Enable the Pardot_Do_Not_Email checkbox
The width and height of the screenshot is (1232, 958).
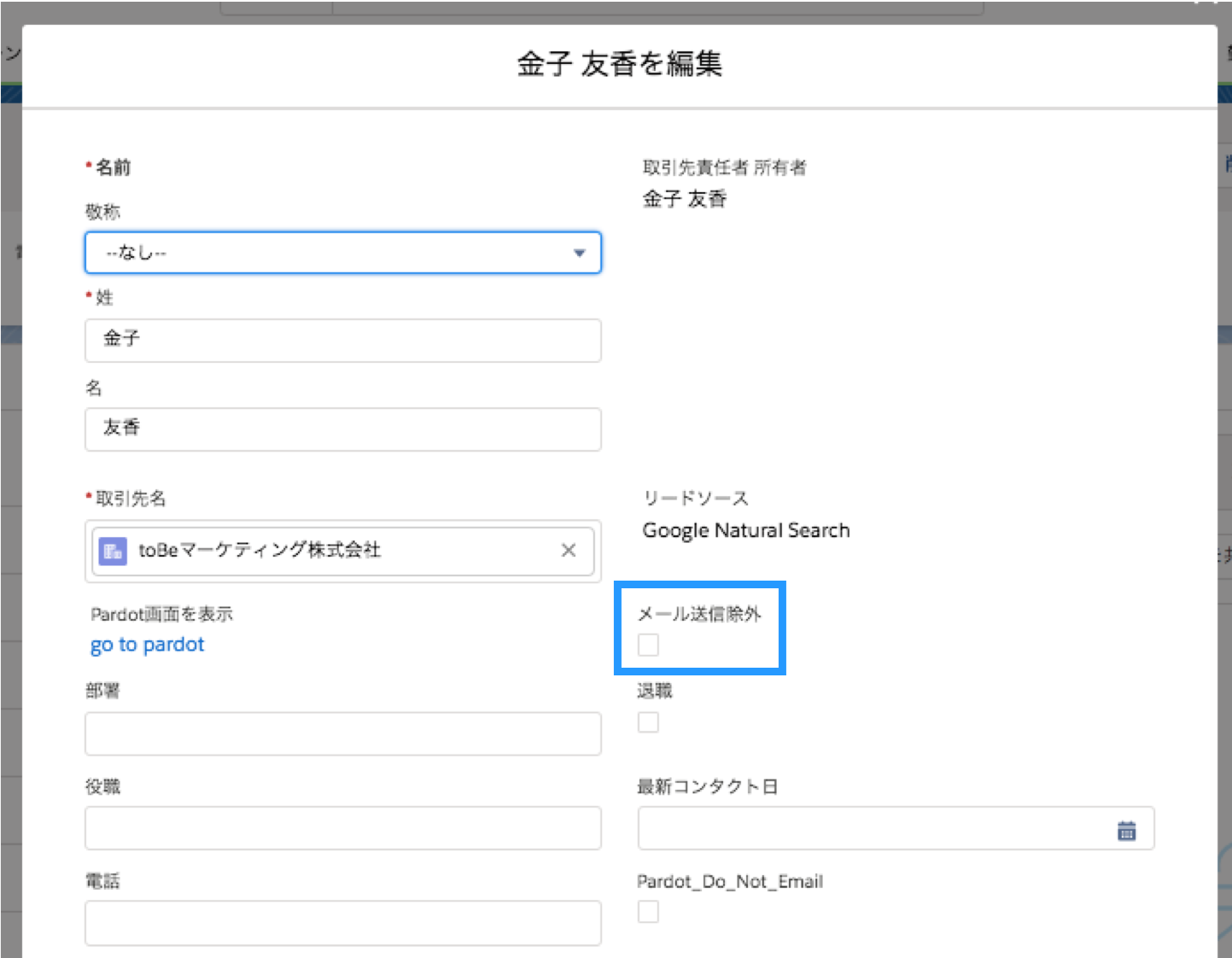pos(648,912)
